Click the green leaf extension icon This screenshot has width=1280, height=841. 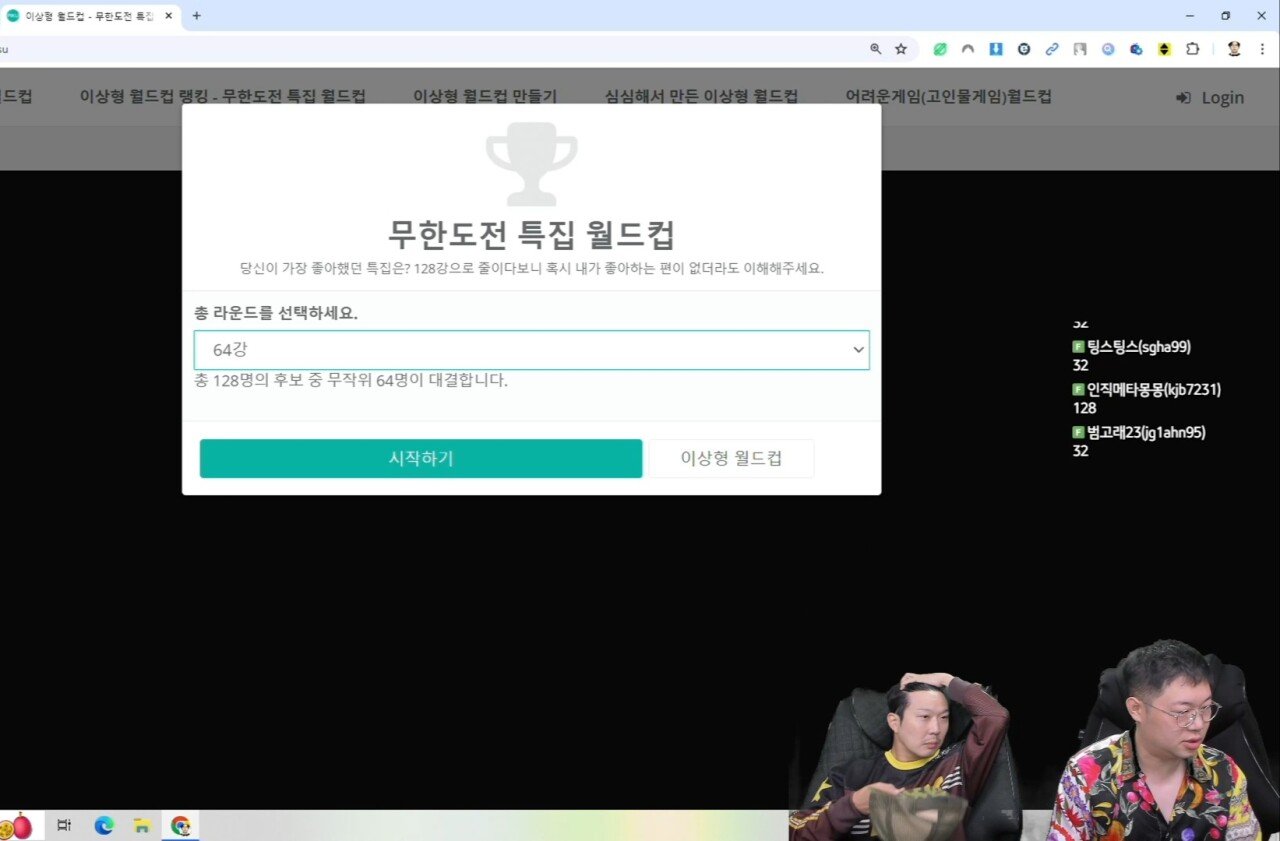click(x=939, y=48)
